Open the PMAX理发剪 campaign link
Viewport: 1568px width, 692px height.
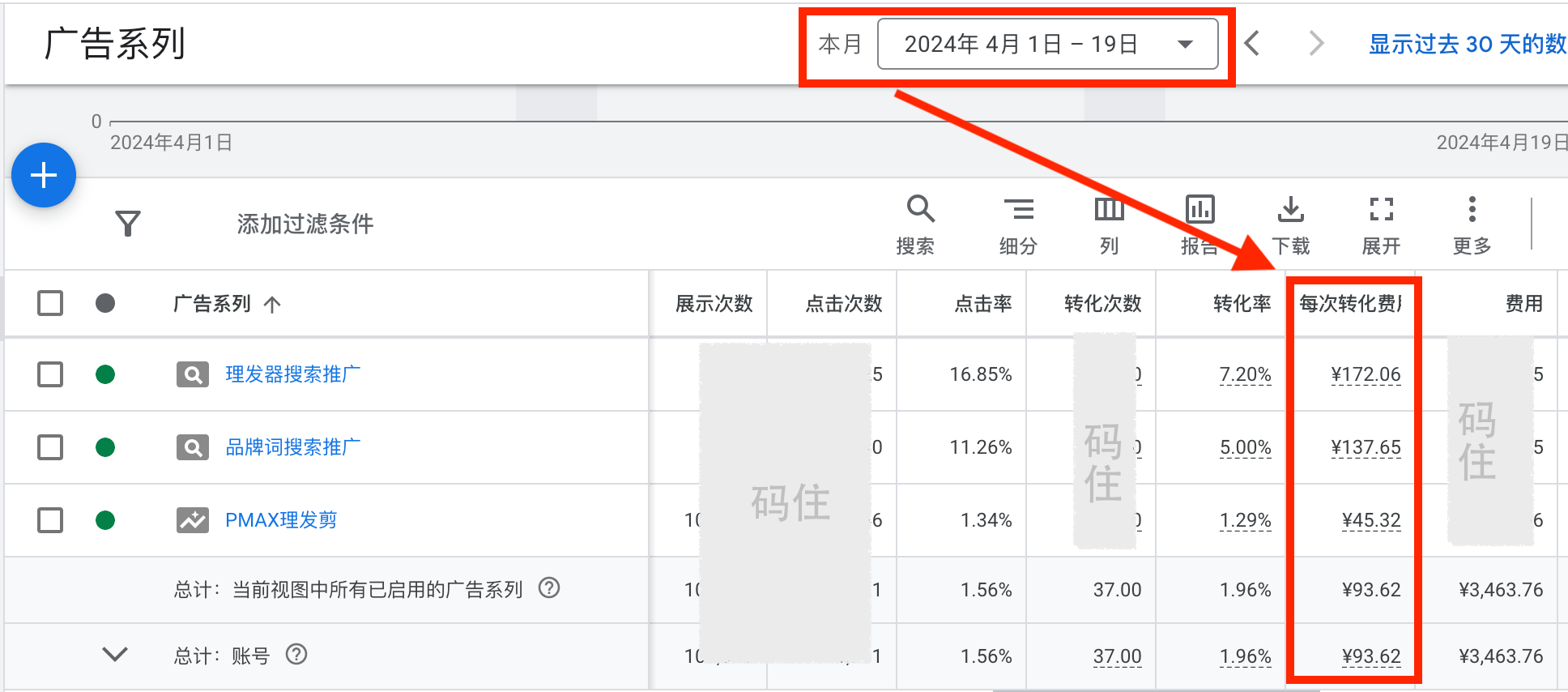click(281, 520)
